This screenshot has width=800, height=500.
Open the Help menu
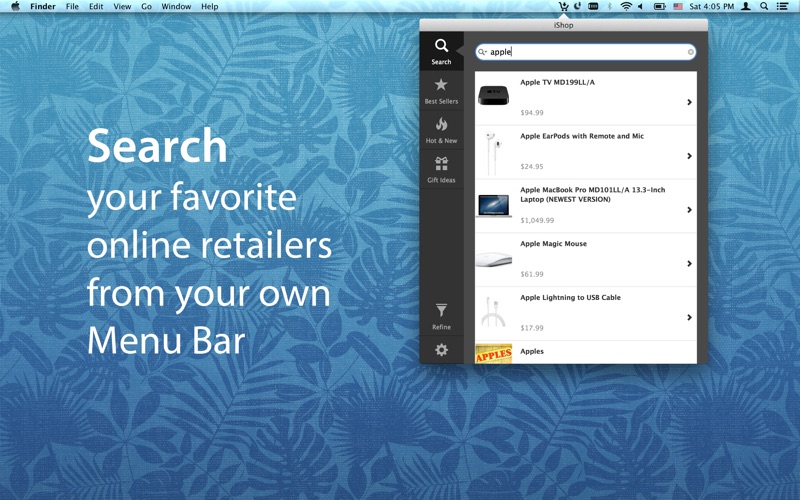point(209,6)
